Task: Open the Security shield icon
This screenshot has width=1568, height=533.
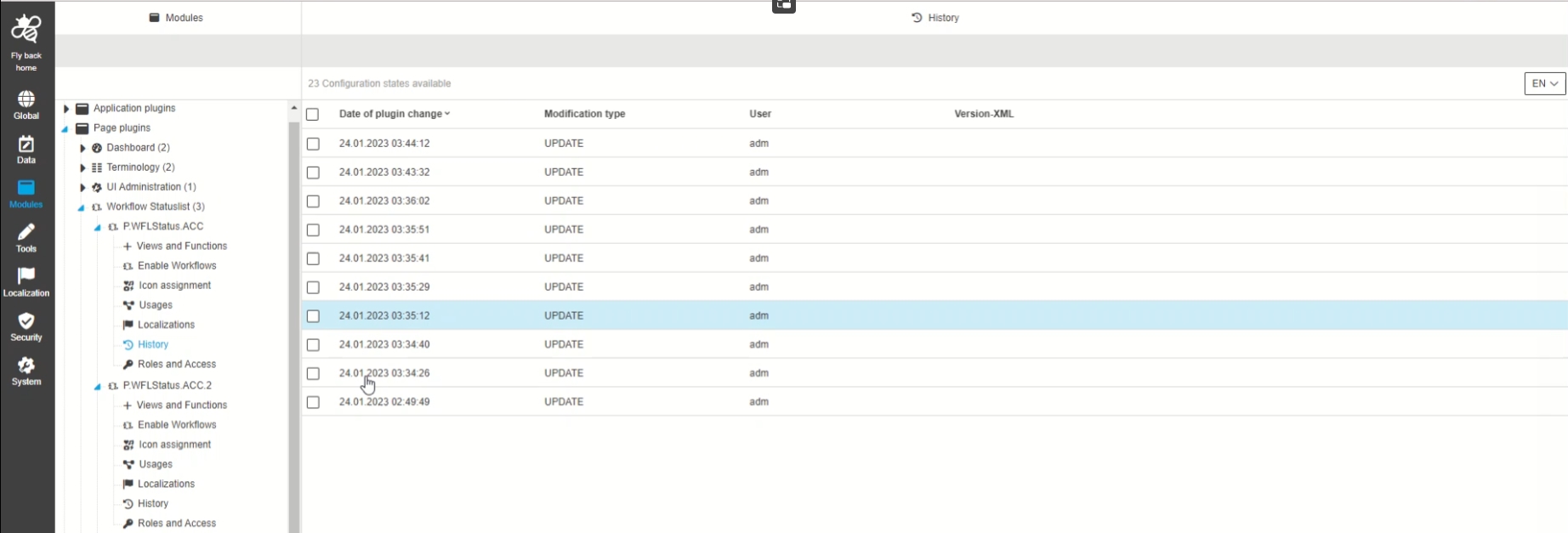Action: [26, 320]
